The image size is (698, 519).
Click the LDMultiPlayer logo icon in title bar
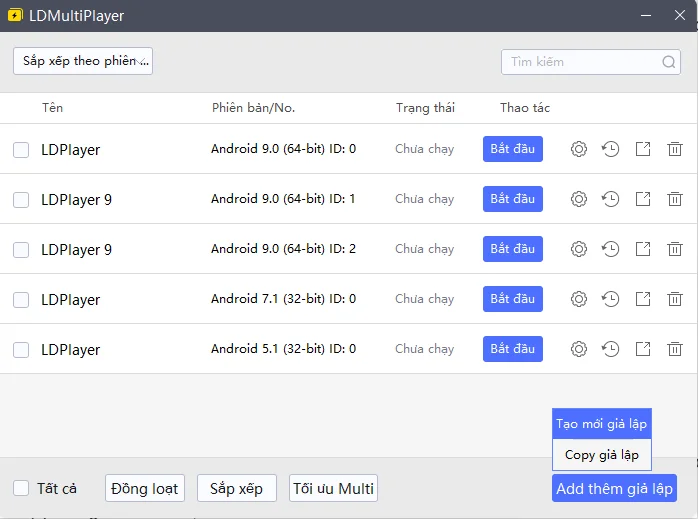pyautogui.click(x=15, y=15)
